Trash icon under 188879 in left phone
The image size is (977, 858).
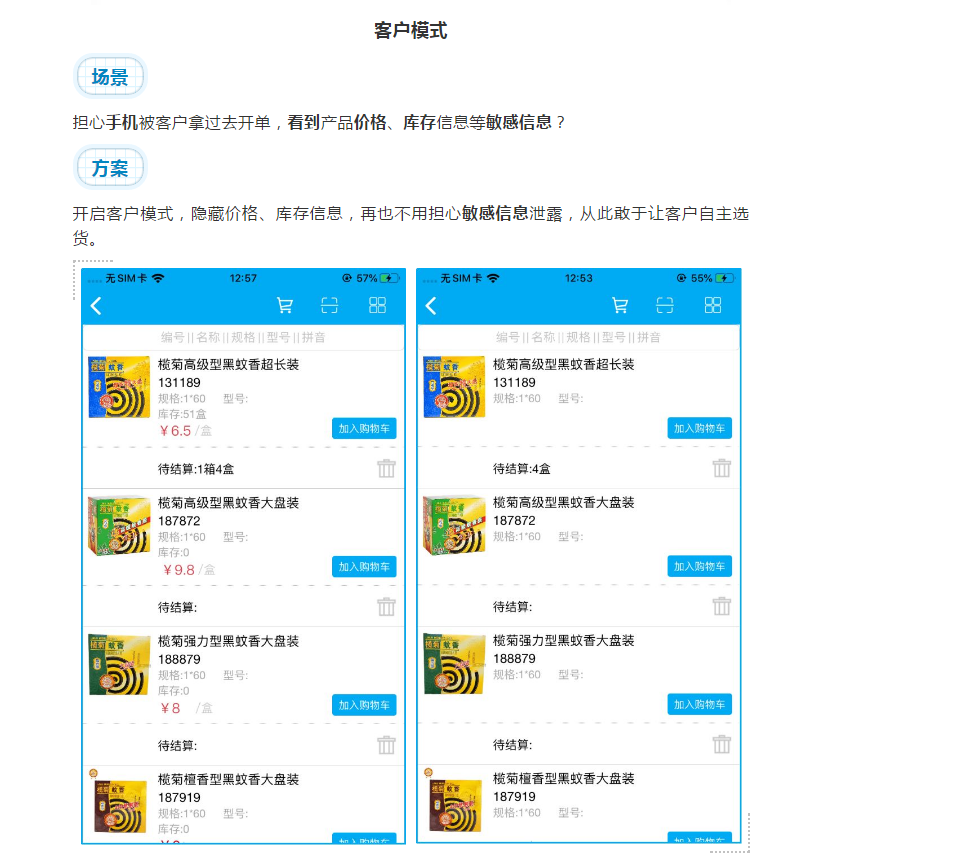pos(386,745)
